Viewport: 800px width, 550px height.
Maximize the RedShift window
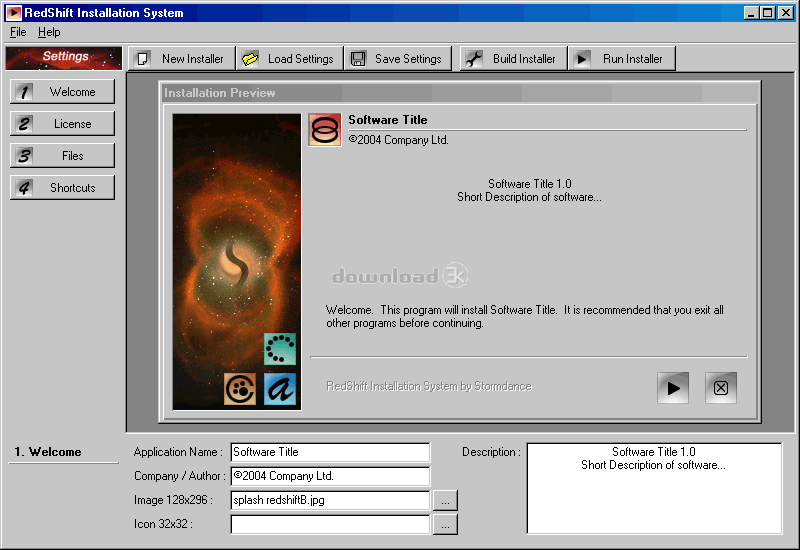[767, 13]
